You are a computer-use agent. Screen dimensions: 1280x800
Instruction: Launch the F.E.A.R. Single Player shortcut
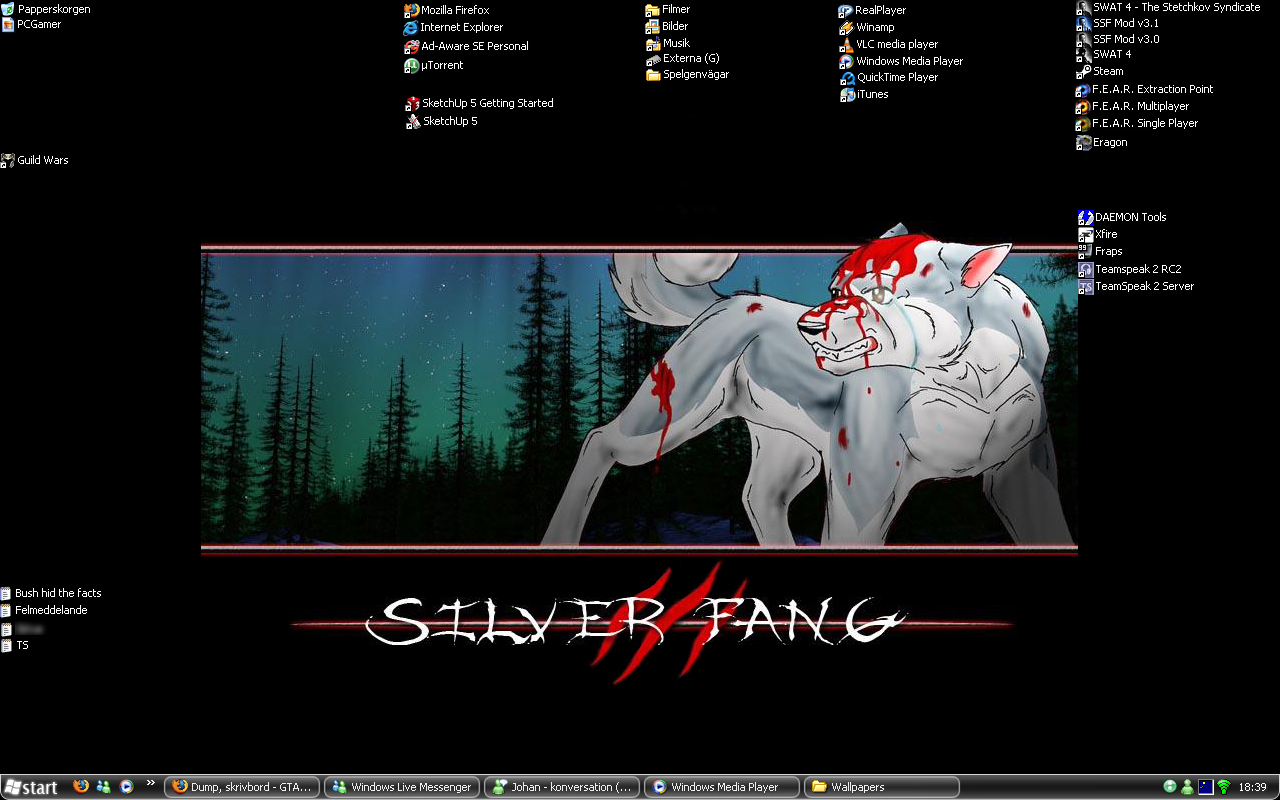pyautogui.click(x=1137, y=123)
